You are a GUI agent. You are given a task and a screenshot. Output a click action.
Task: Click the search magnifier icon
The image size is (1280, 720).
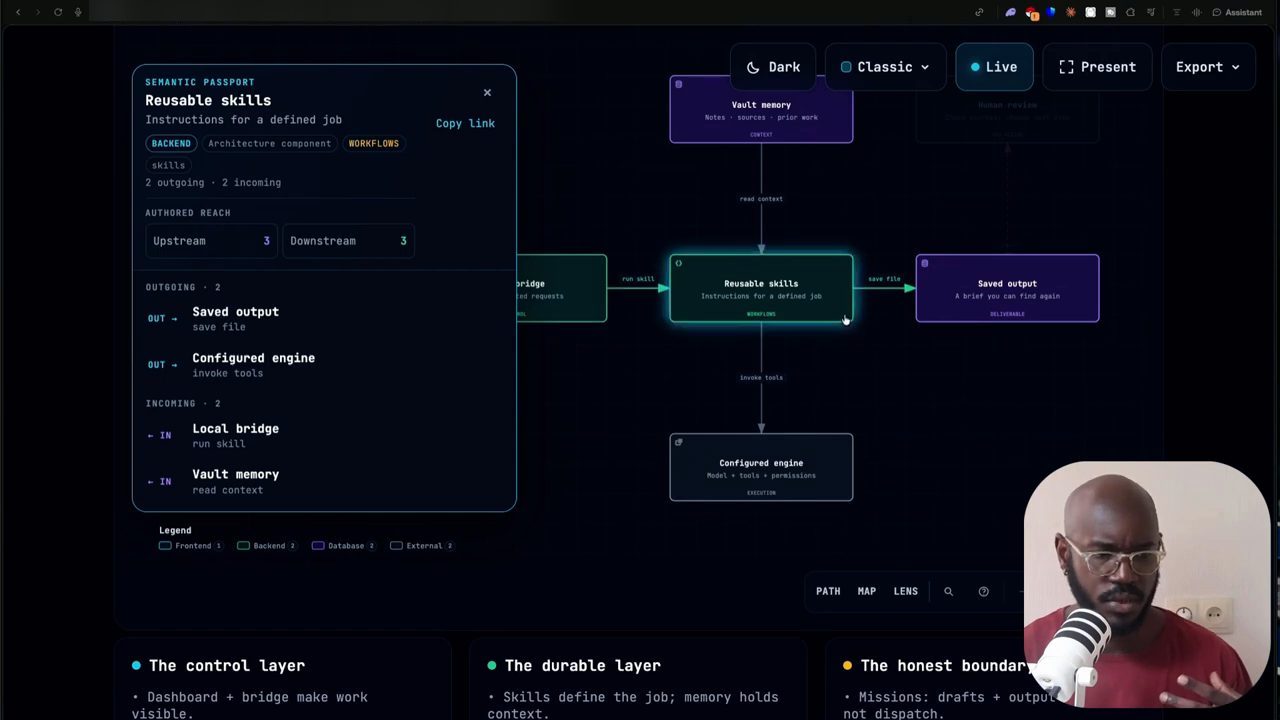click(949, 591)
